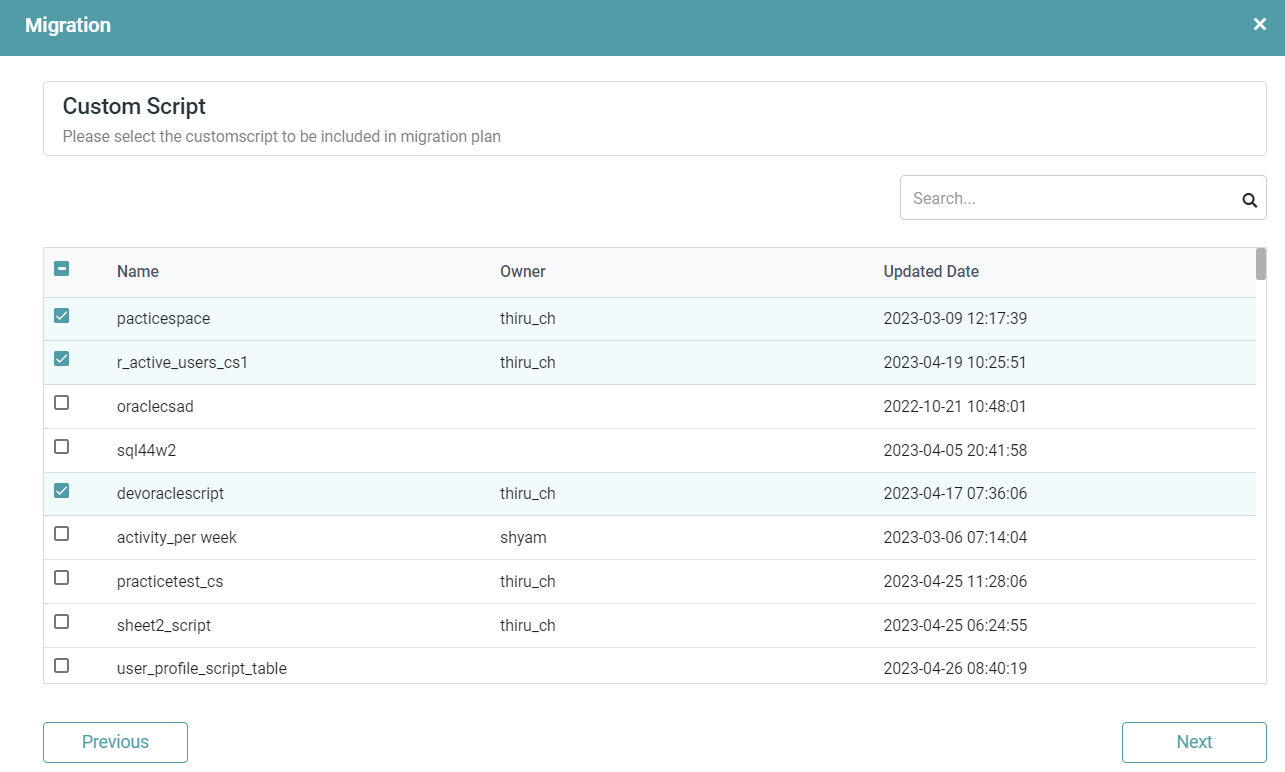Check the sheet2_script checkbox

pos(61,622)
